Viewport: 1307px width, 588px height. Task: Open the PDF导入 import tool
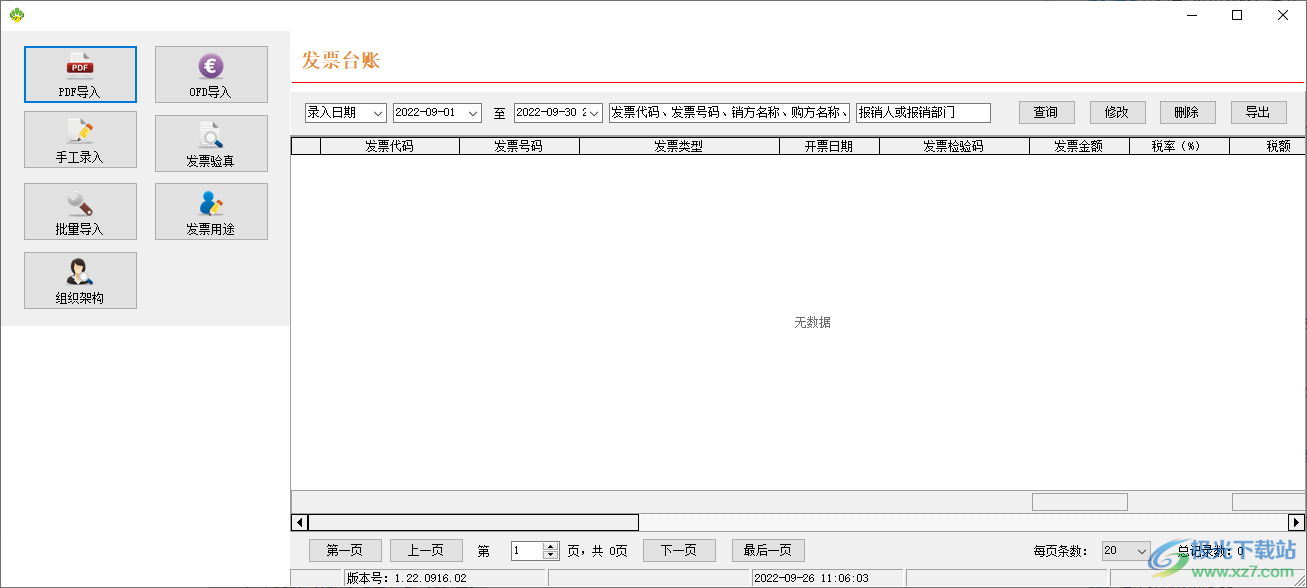80,74
